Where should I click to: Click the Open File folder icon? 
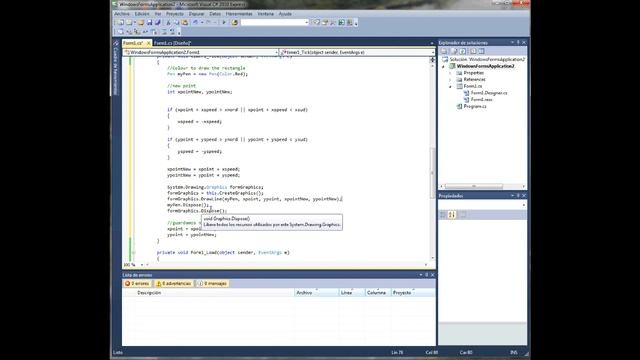pyautogui.click(x=141, y=22)
